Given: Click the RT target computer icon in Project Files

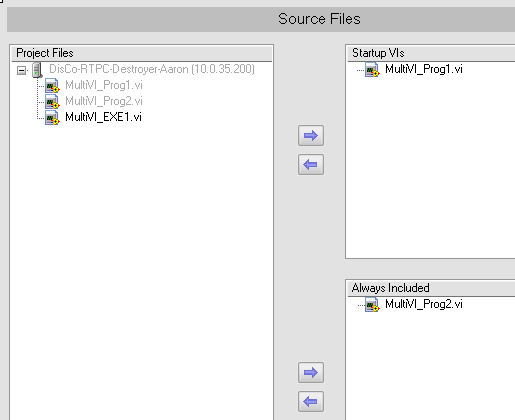Looking at the screenshot, I should tap(37, 70).
